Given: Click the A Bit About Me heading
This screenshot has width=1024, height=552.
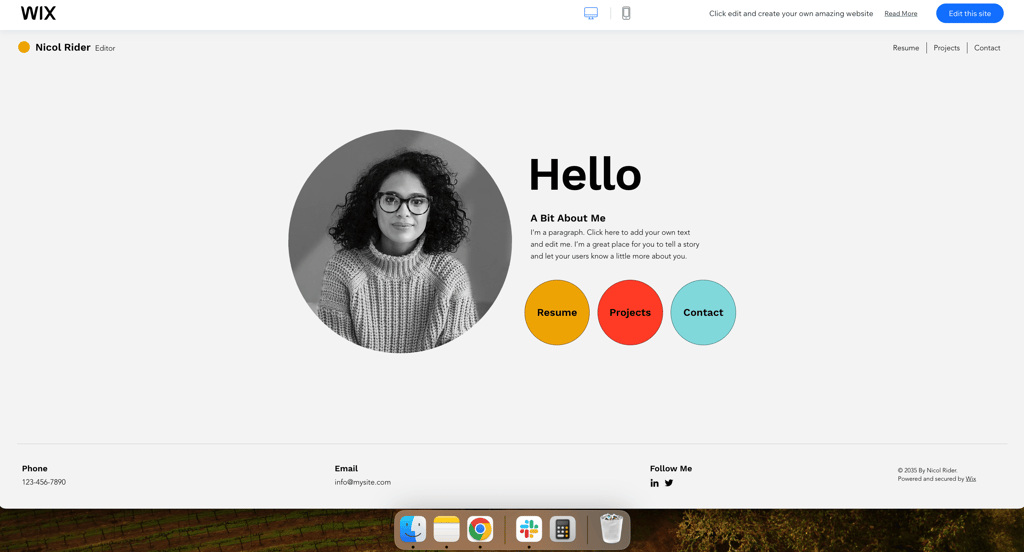Looking at the screenshot, I should [568, 218].
